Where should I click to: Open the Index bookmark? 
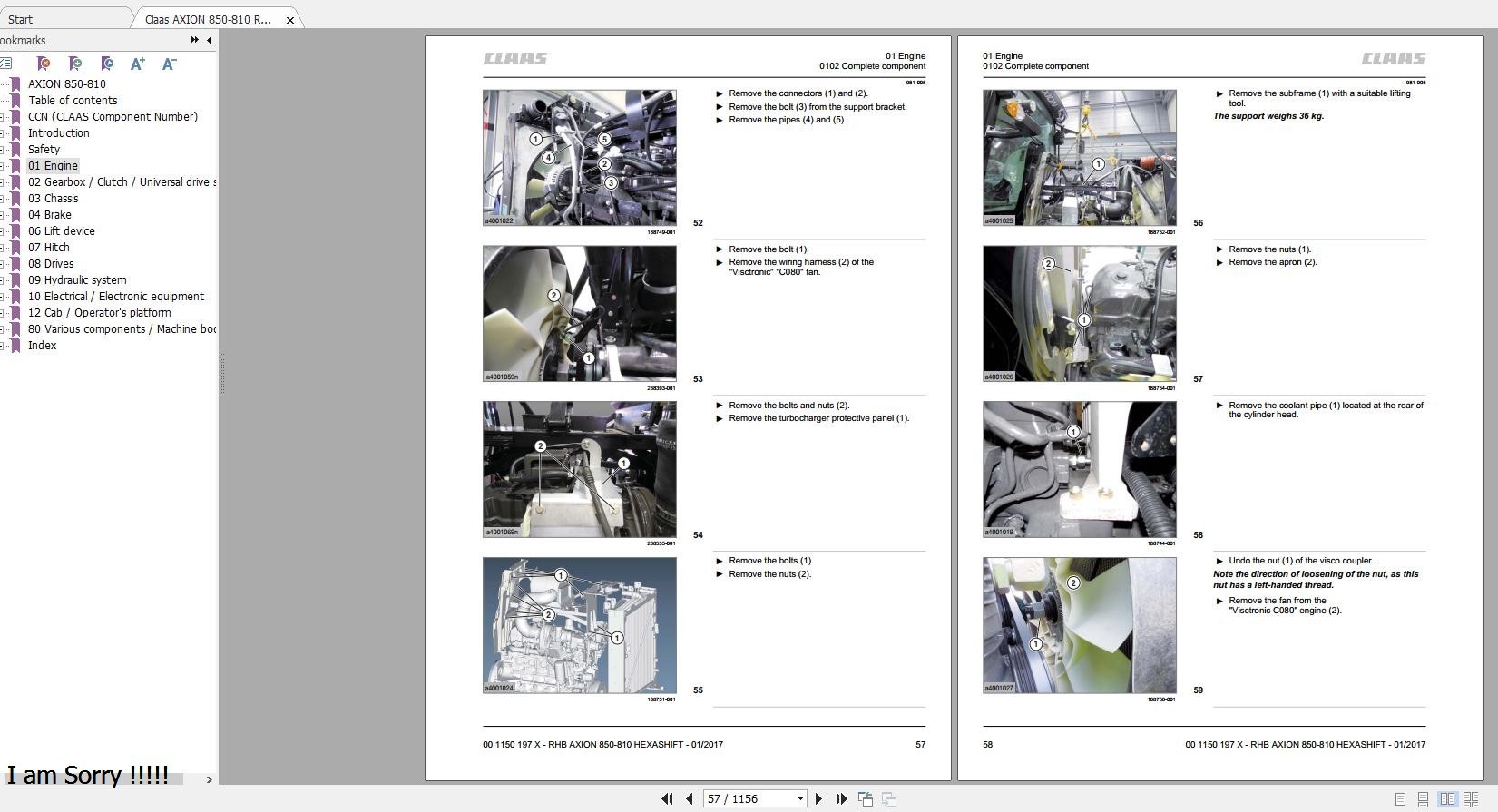[42, 345]
